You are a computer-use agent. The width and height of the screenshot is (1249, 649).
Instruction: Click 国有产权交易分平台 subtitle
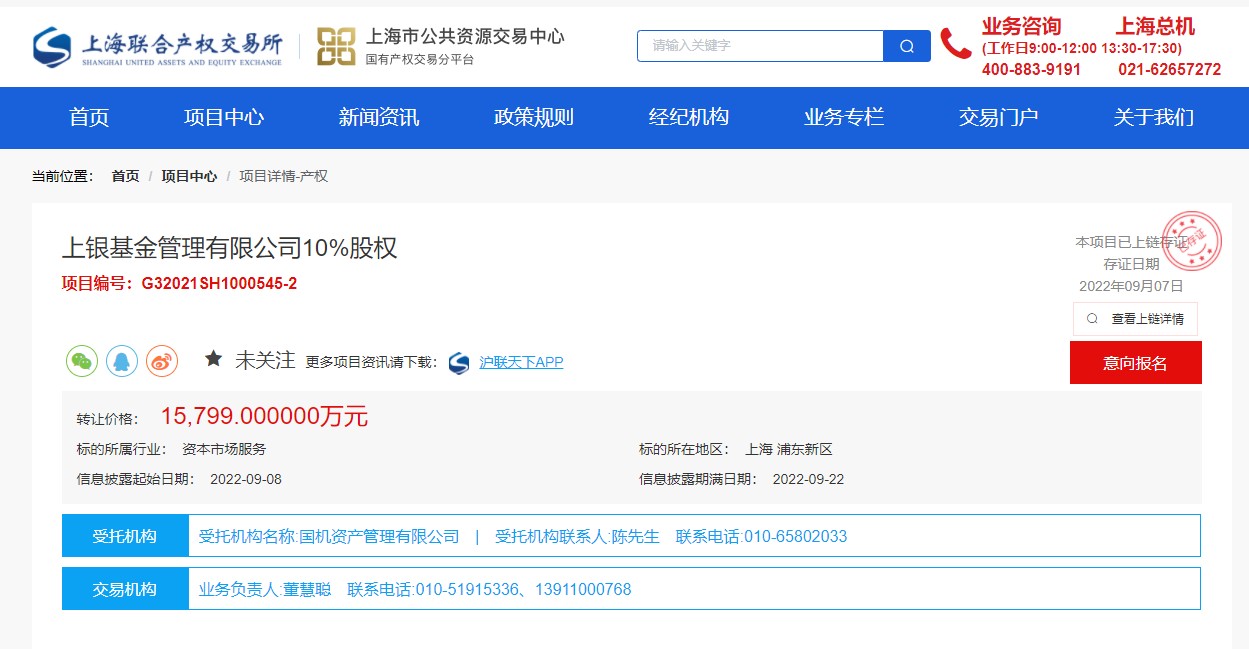(x=420, y=59)
